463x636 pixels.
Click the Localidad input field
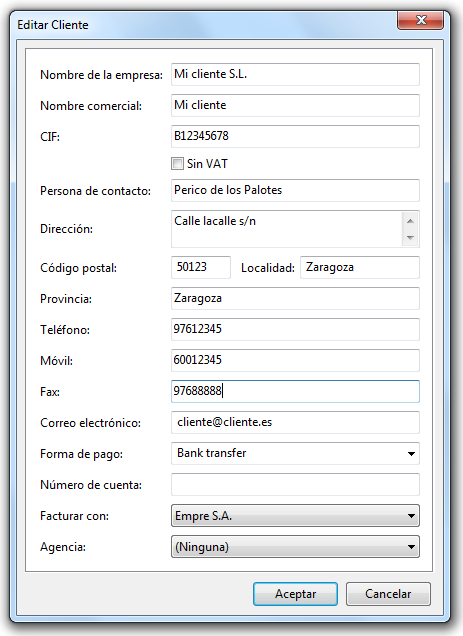(x=360, y=267)
